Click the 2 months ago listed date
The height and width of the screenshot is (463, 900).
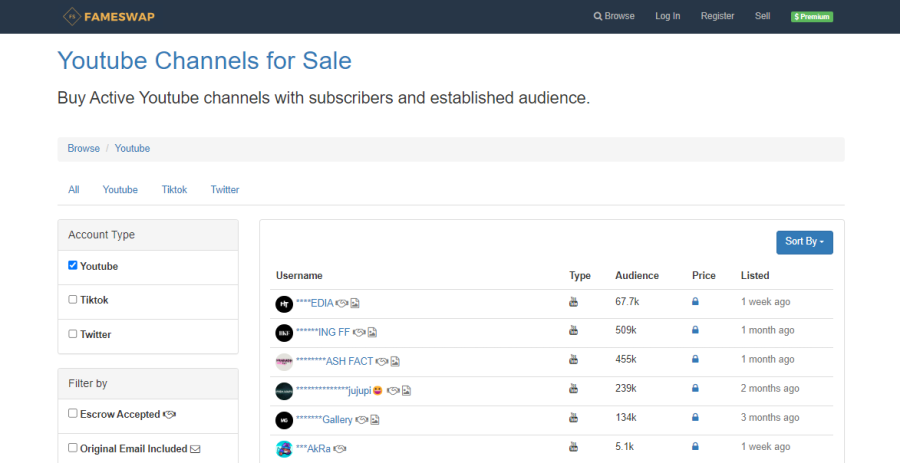click(770, 388)
